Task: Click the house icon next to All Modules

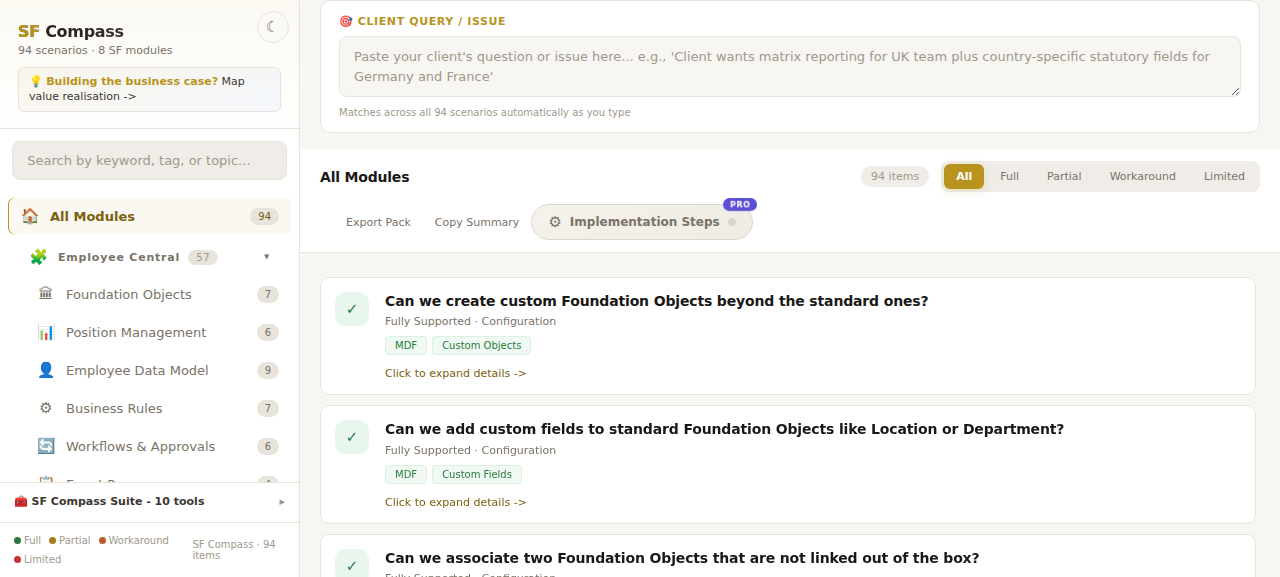Action: coord(30,216)
